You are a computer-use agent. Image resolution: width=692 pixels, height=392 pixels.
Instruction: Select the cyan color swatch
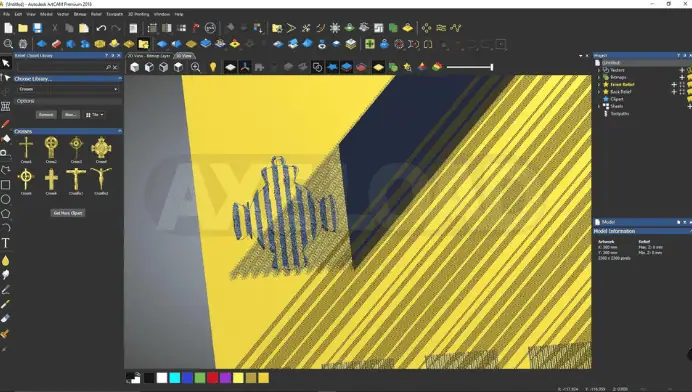[x=175, y=378]
